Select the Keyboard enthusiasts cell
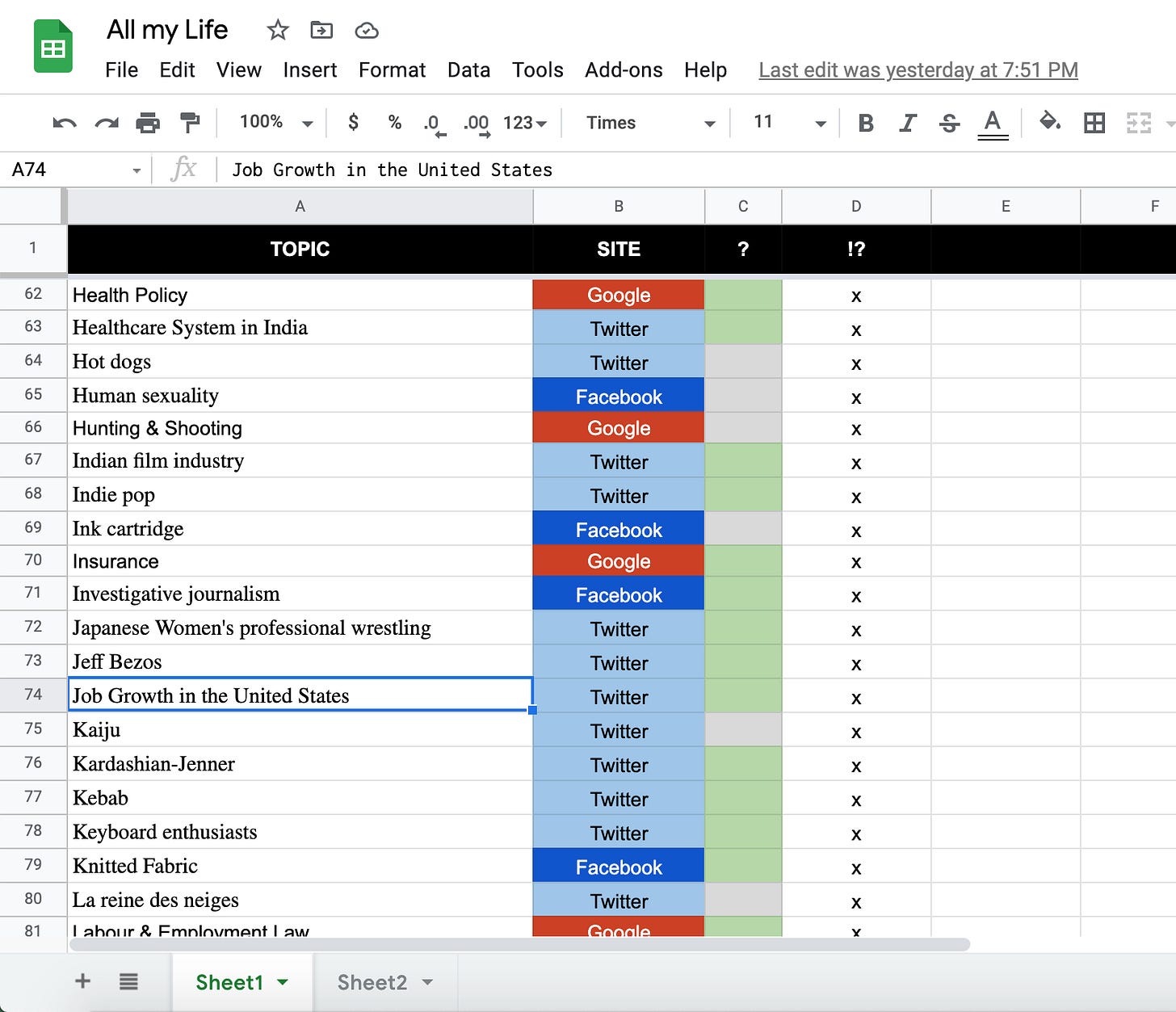Image resolution: width=1176 pixels, height=1012 pixels. 300,832
